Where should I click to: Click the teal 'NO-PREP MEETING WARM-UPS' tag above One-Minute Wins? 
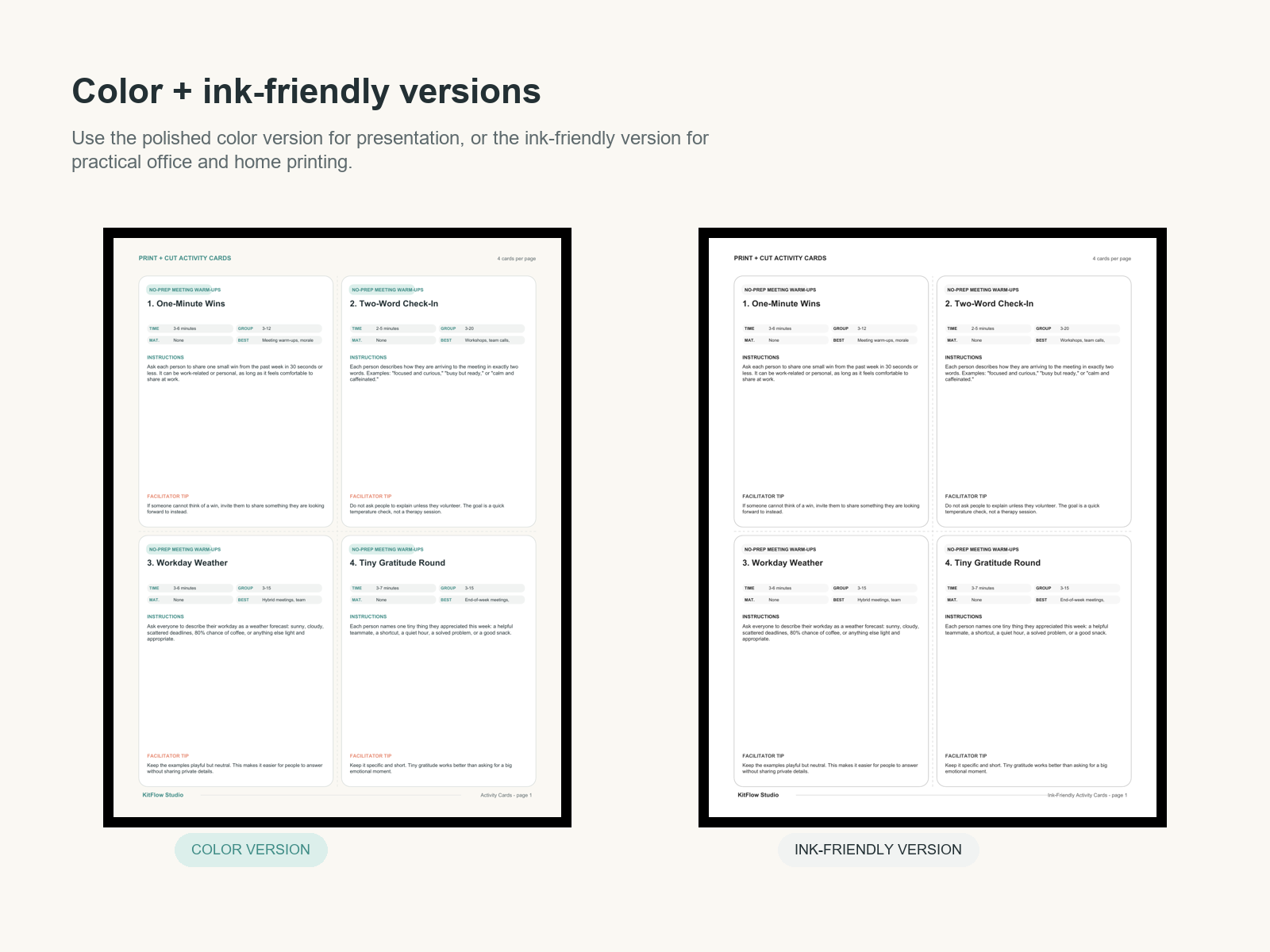tap(185, 290)
